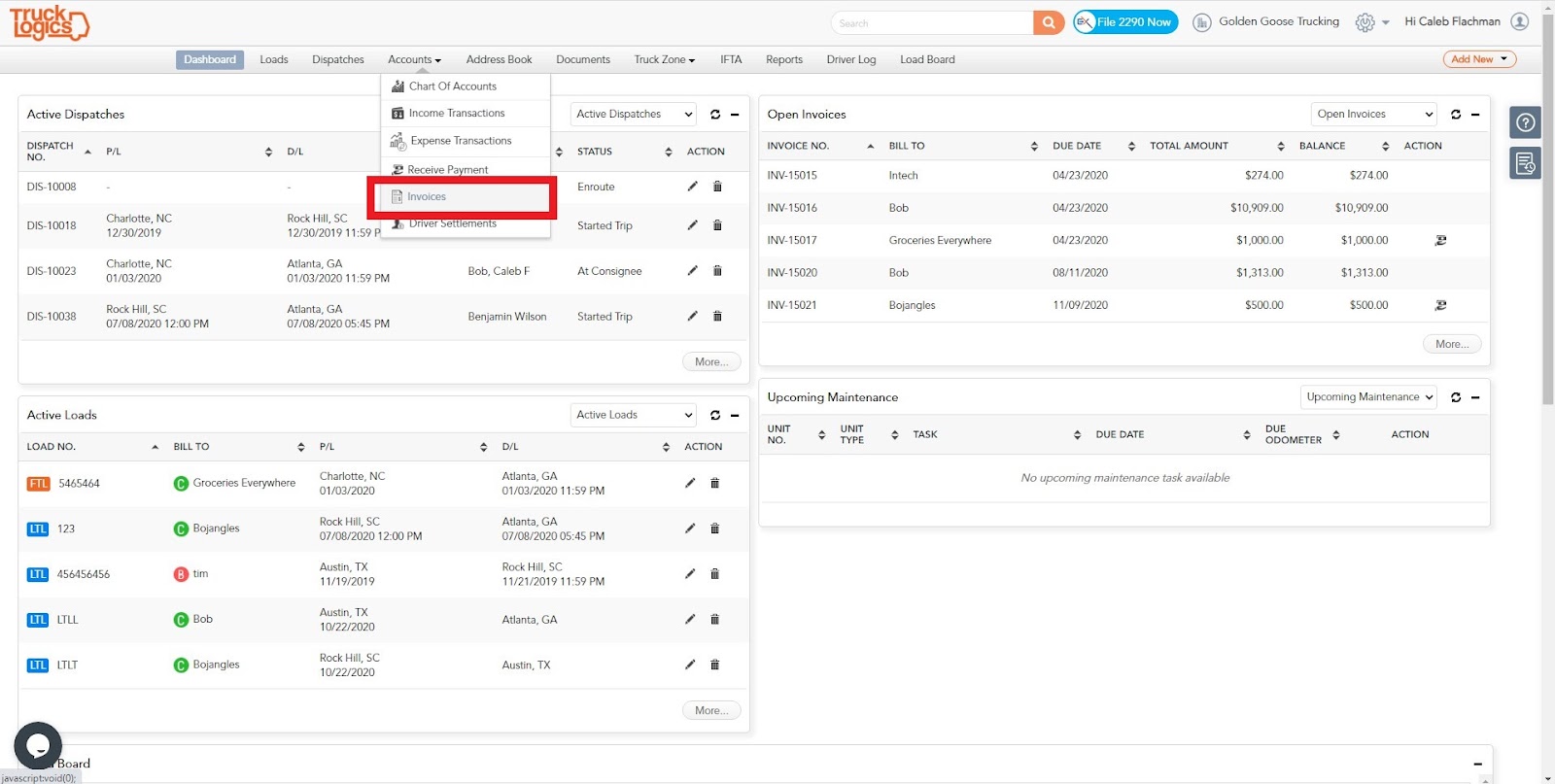Refresh the Active Loads panel
1555x784 pixels.
click(715, 415)
